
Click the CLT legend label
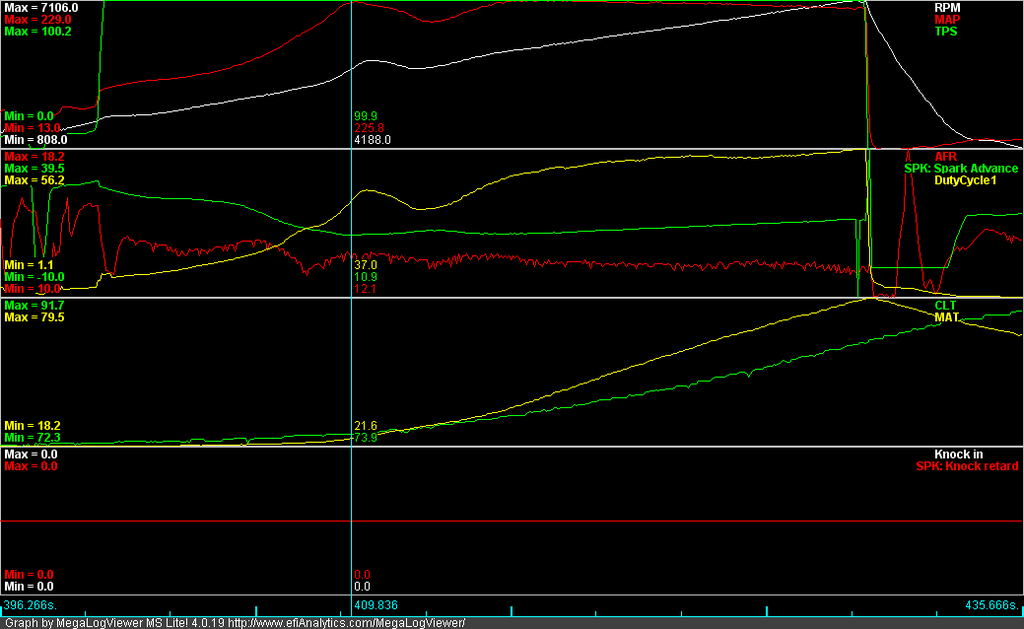pyautogui.click(x=945, y=306)
